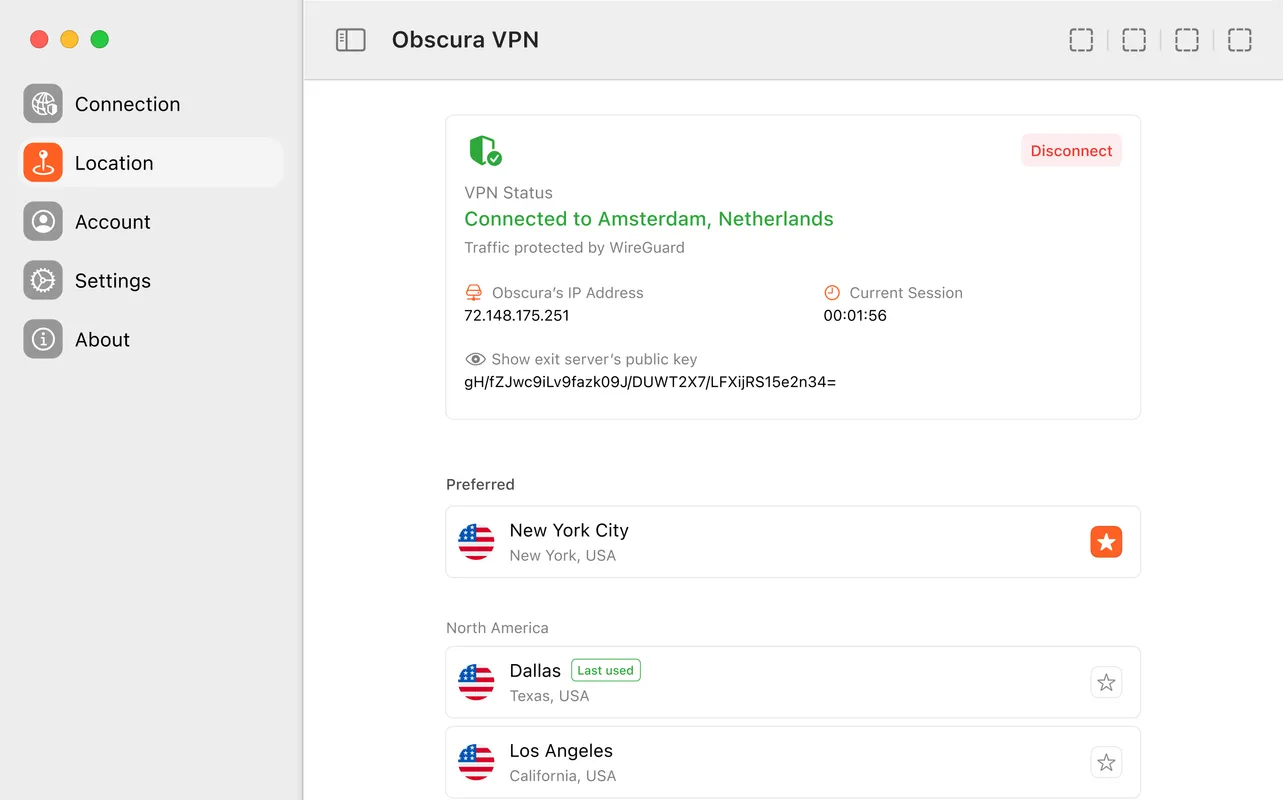Viewport: 1283px width, 800px height.
Task: Click the US flag beside New York City
Action: click(x=475, y=541)
